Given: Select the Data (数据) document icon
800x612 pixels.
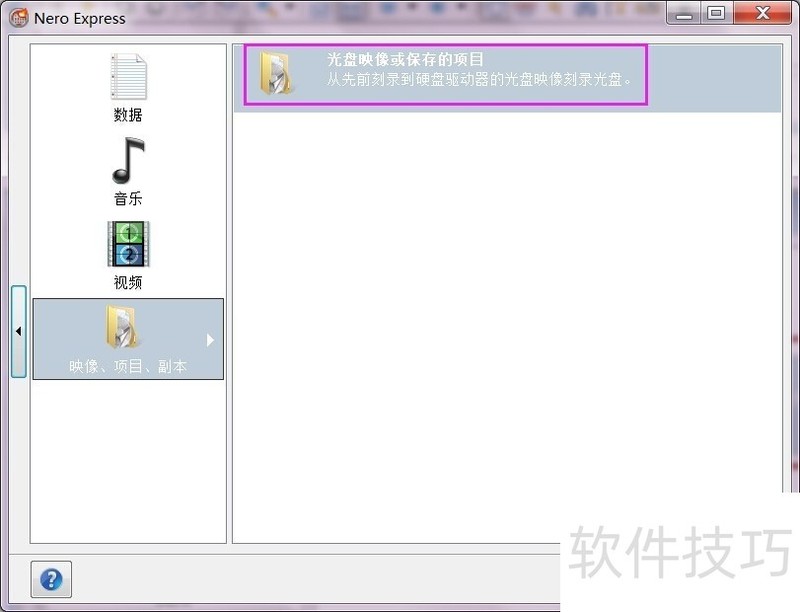Looking at the screenshot, I should (x=128, y=77).
